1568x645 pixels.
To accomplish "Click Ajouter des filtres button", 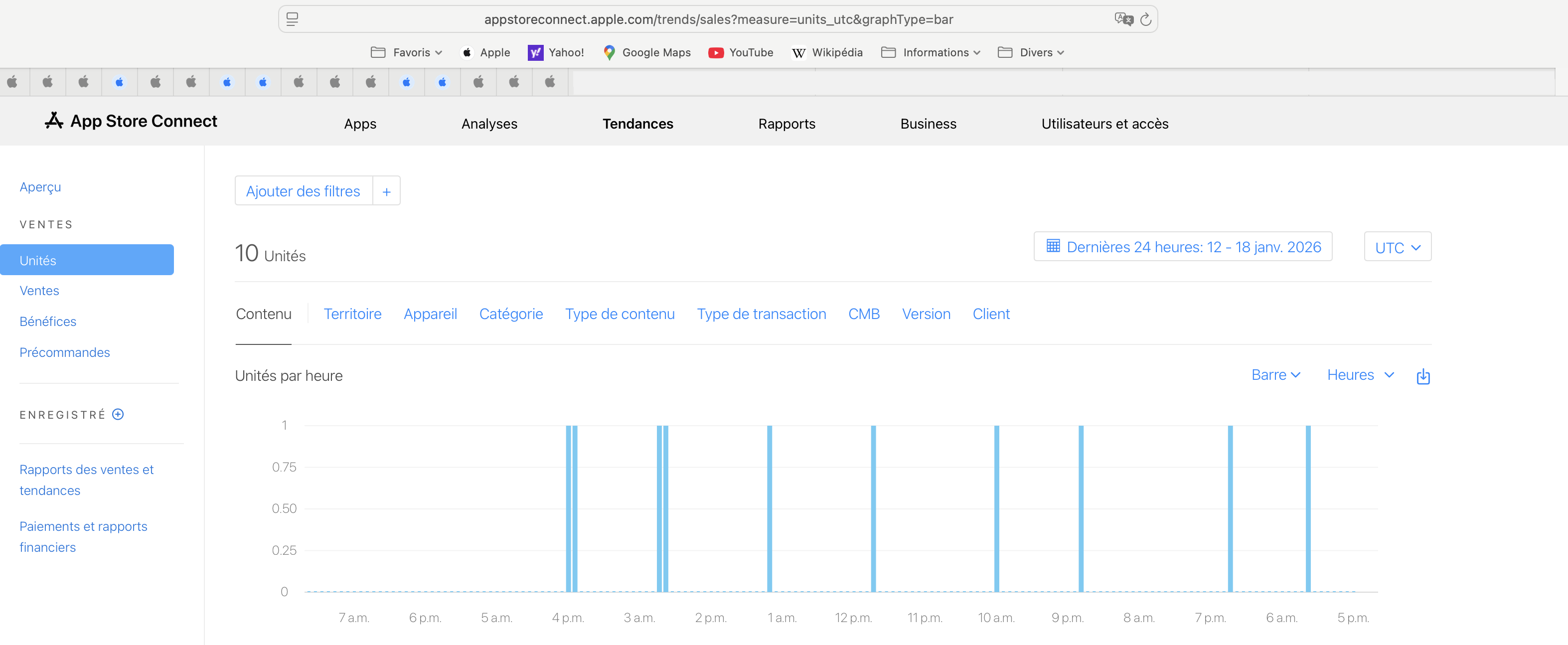I will (303, 191).
